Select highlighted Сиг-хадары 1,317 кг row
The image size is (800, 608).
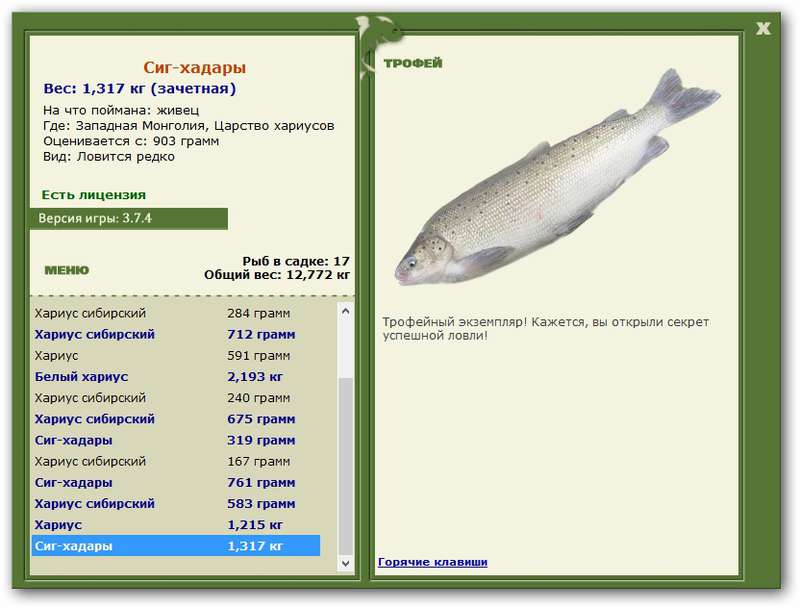[x=176, y=546]
